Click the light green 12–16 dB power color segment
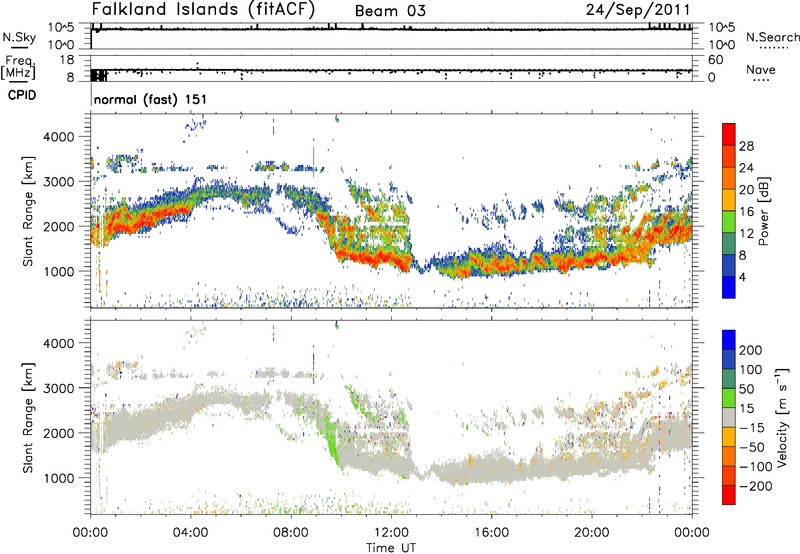Viewport: 800px width, 554px height. coord(729,221)
